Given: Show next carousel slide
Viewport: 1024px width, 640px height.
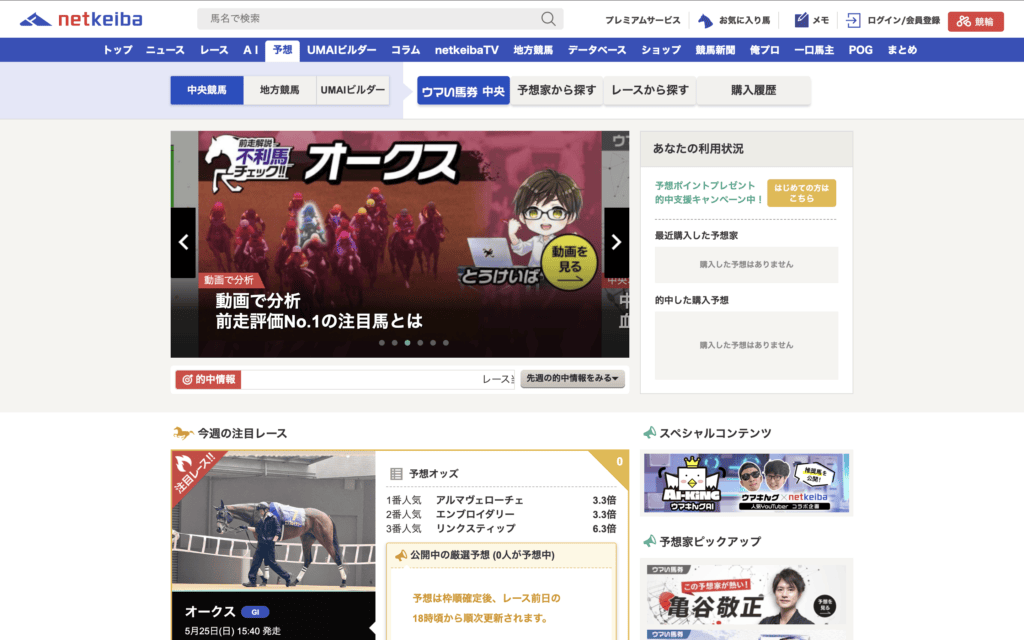Looking at the screenshot, I should pos(616,242).
